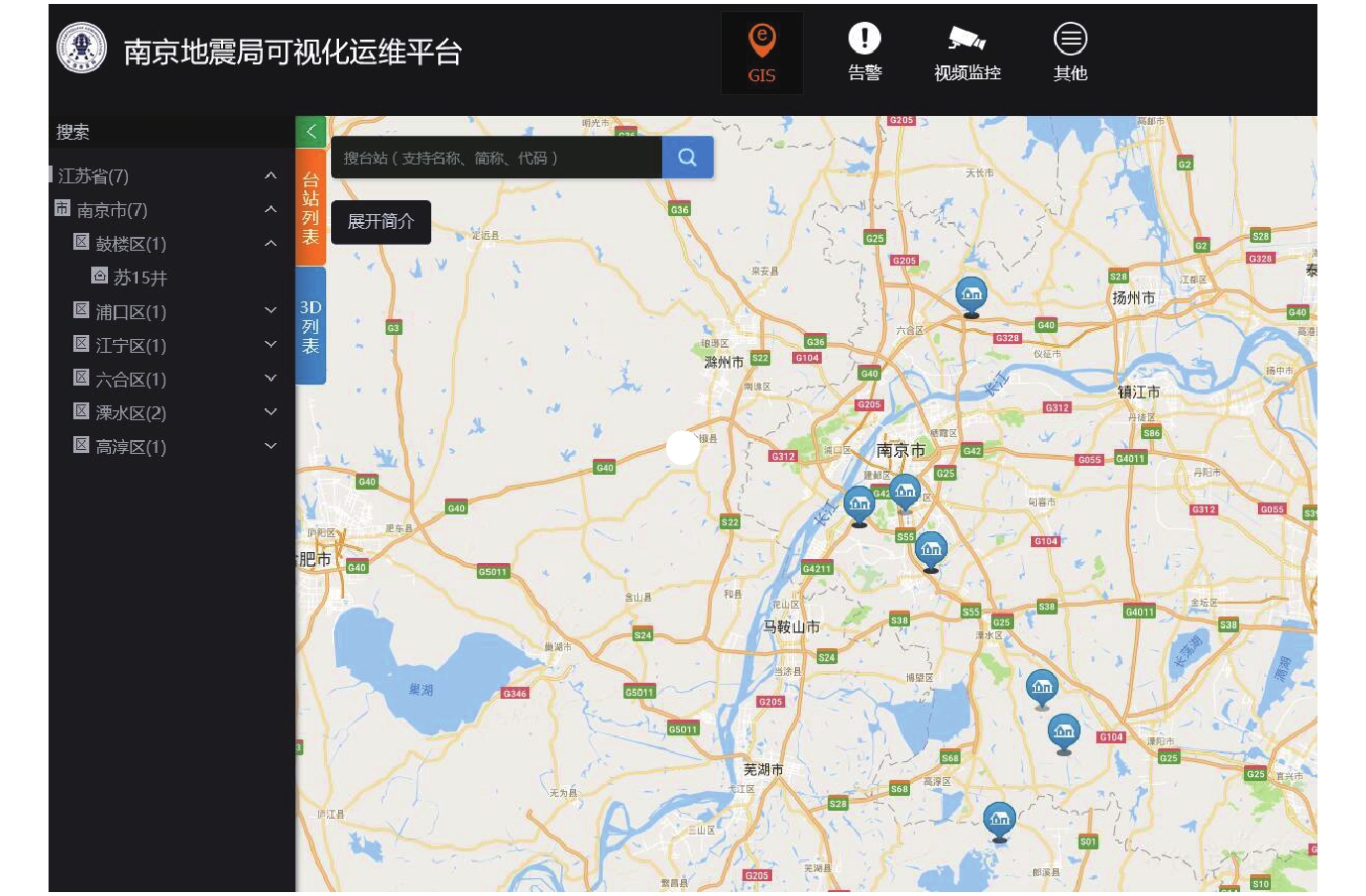Select 南京市(7) in the tree
The height and width of the screenshot is (896, 1366).
click(x=112, y=210)
